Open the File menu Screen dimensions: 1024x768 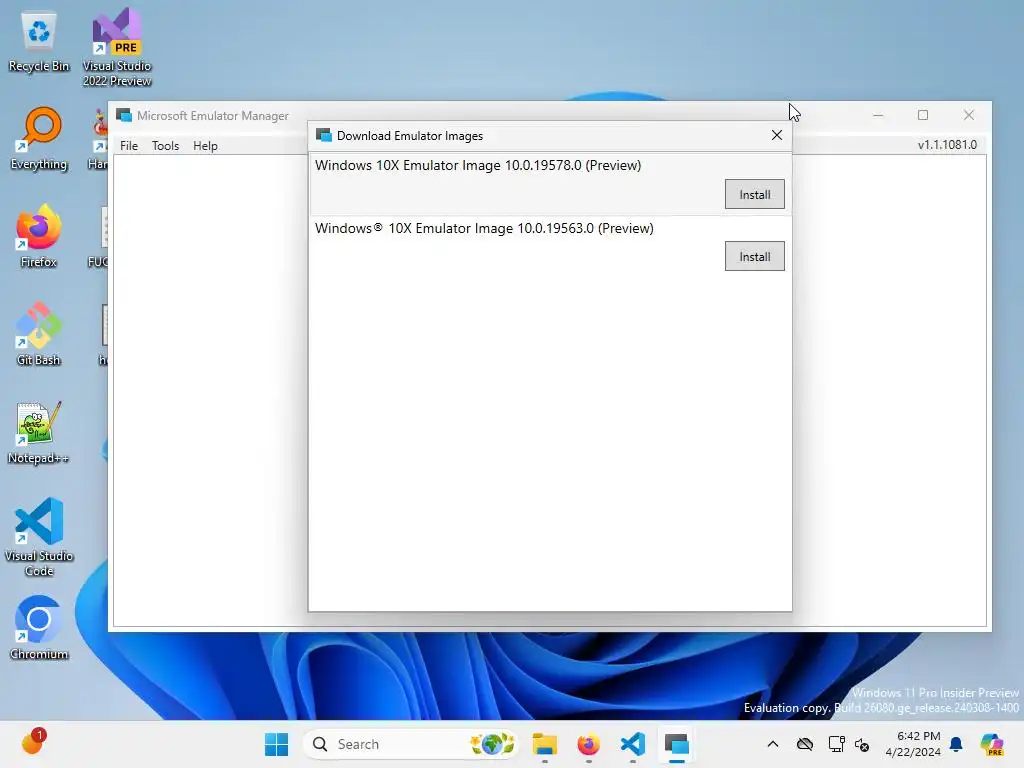tap(129, 146)
